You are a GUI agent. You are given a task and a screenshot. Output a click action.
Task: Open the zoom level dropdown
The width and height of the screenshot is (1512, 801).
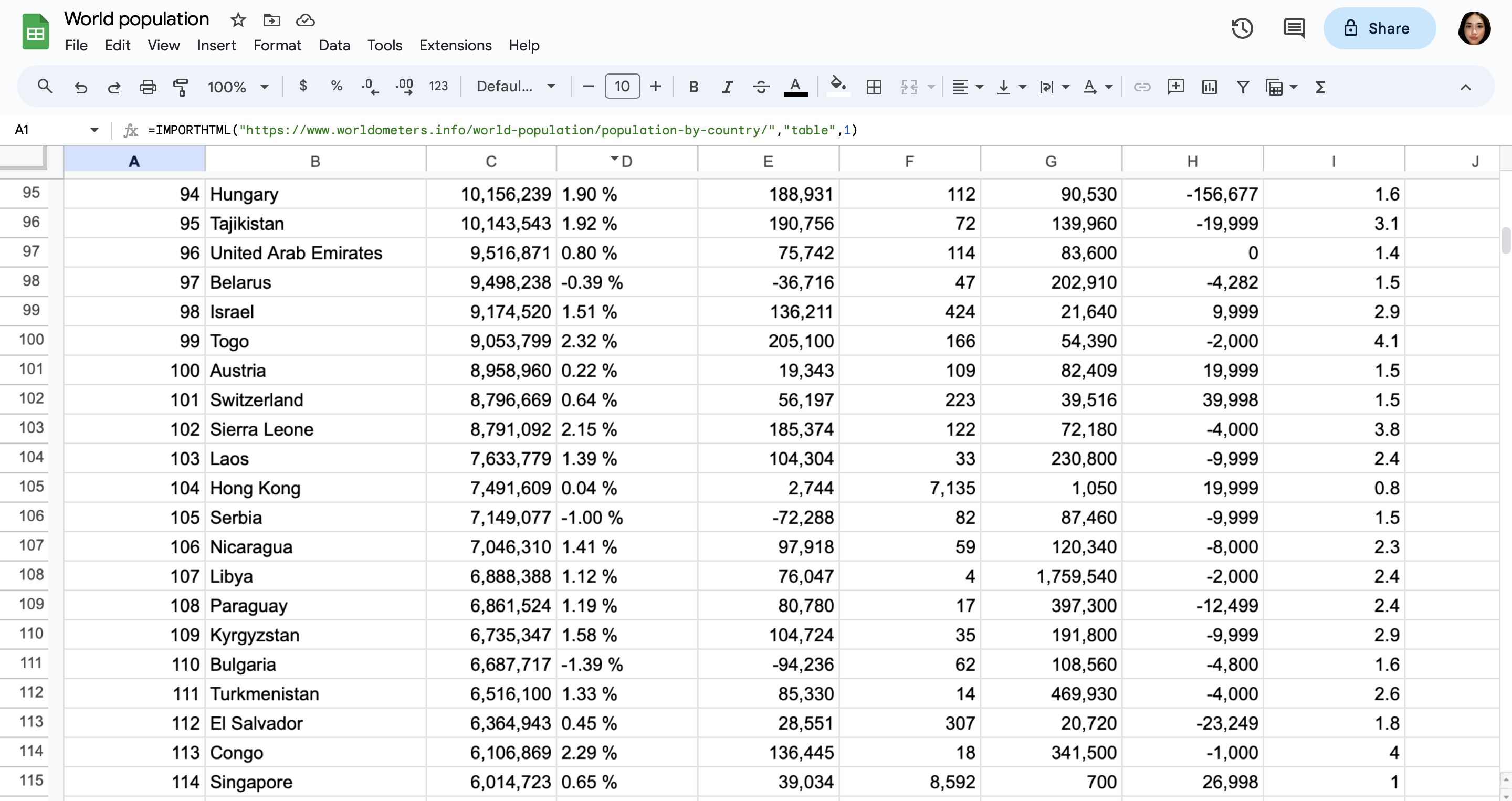coord(238,87)
